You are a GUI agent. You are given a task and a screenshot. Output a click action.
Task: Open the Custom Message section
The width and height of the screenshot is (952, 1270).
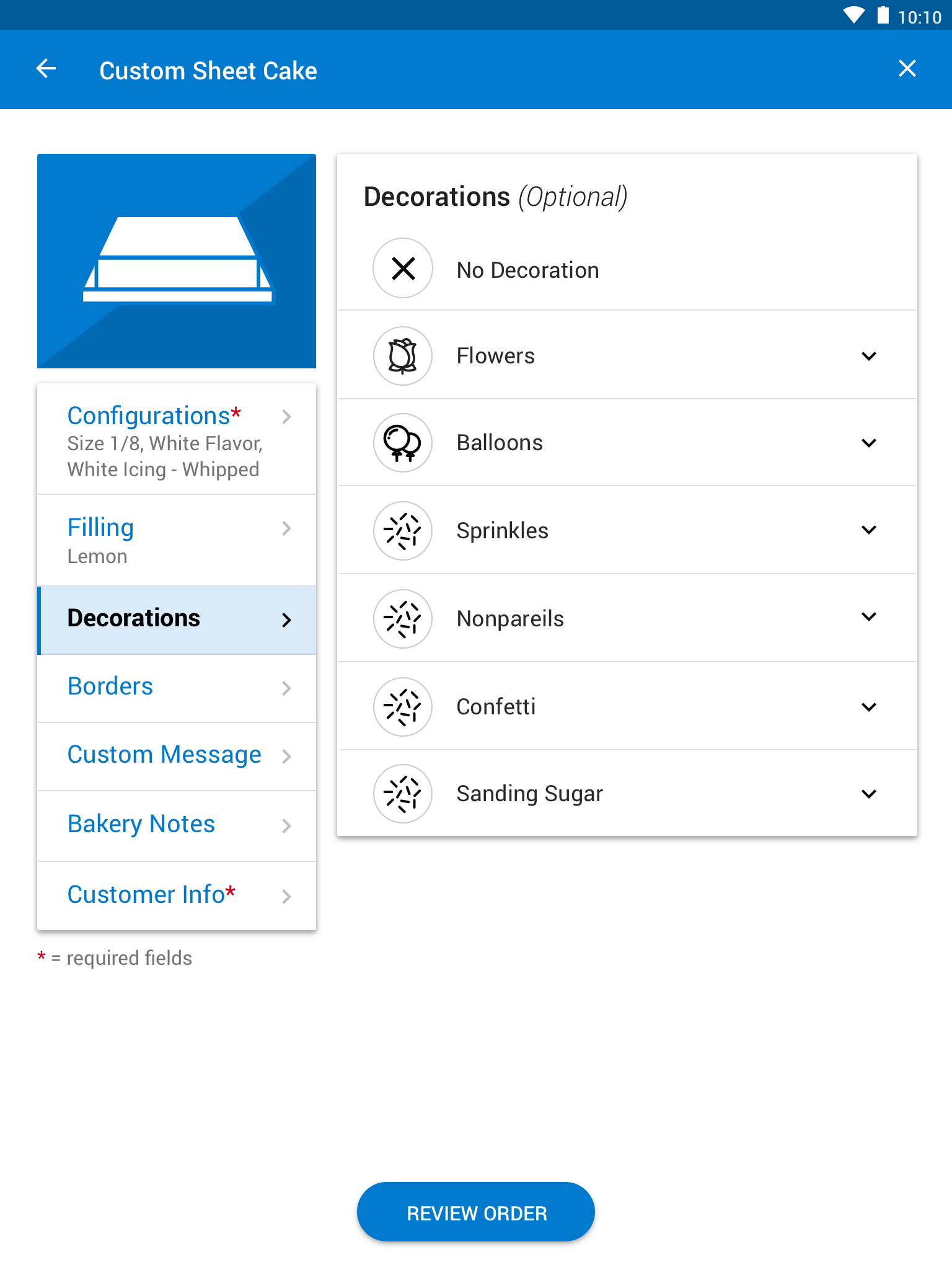tap(177, 756)
